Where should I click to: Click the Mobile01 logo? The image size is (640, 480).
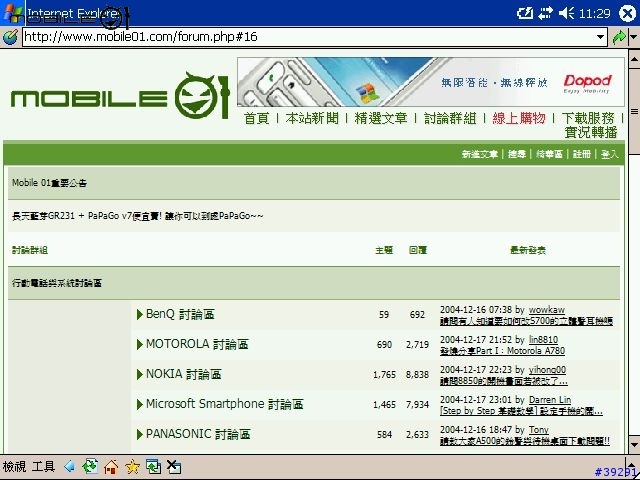(x=120, y=96)
